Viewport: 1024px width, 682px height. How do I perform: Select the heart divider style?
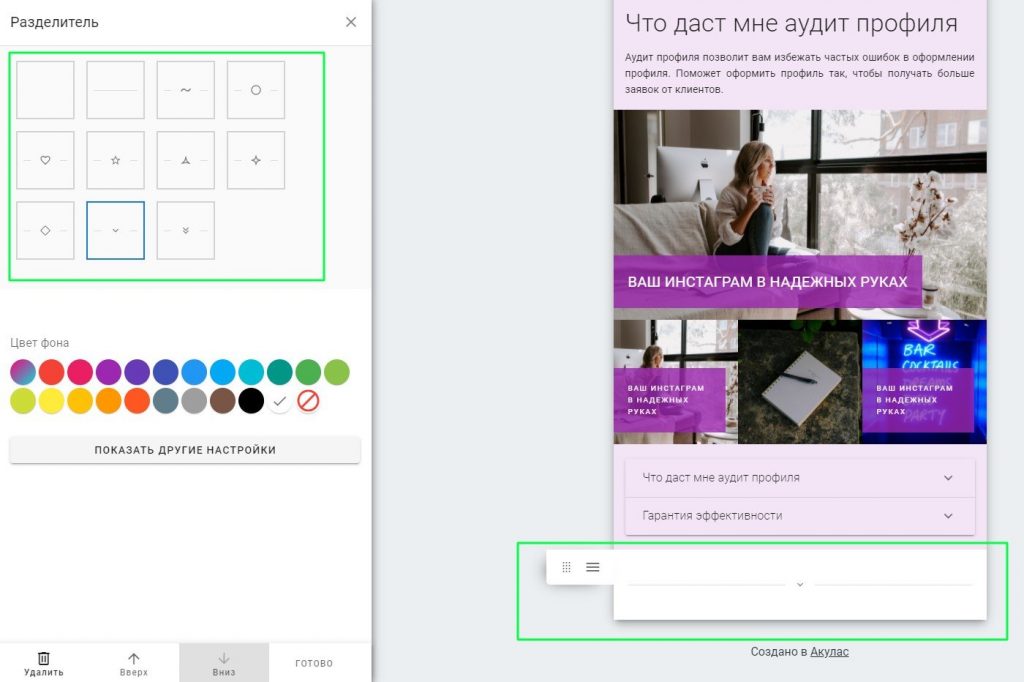click(45, 160)
